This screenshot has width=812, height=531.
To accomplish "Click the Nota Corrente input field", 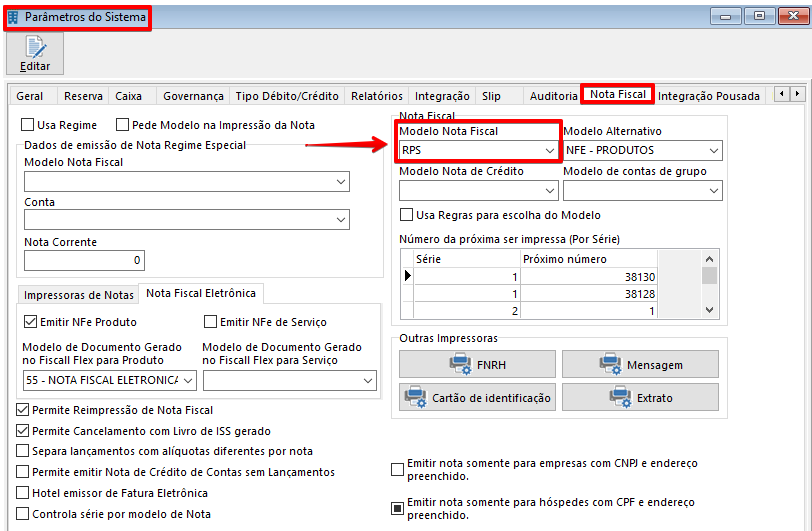I will [x=84, y=260].
